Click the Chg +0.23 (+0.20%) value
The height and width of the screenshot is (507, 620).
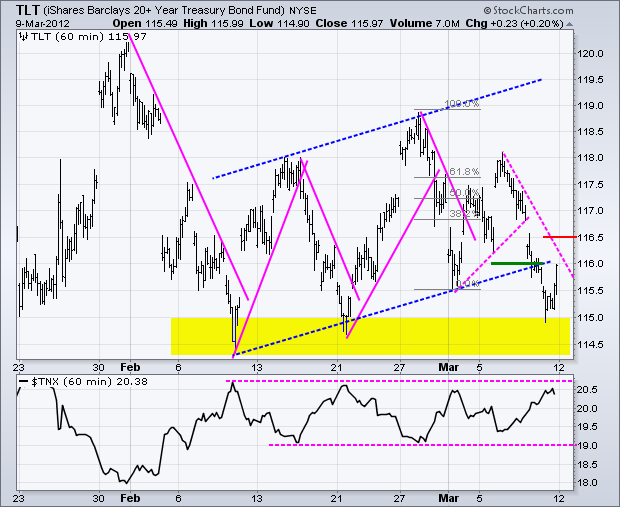[x=514, y=23]
